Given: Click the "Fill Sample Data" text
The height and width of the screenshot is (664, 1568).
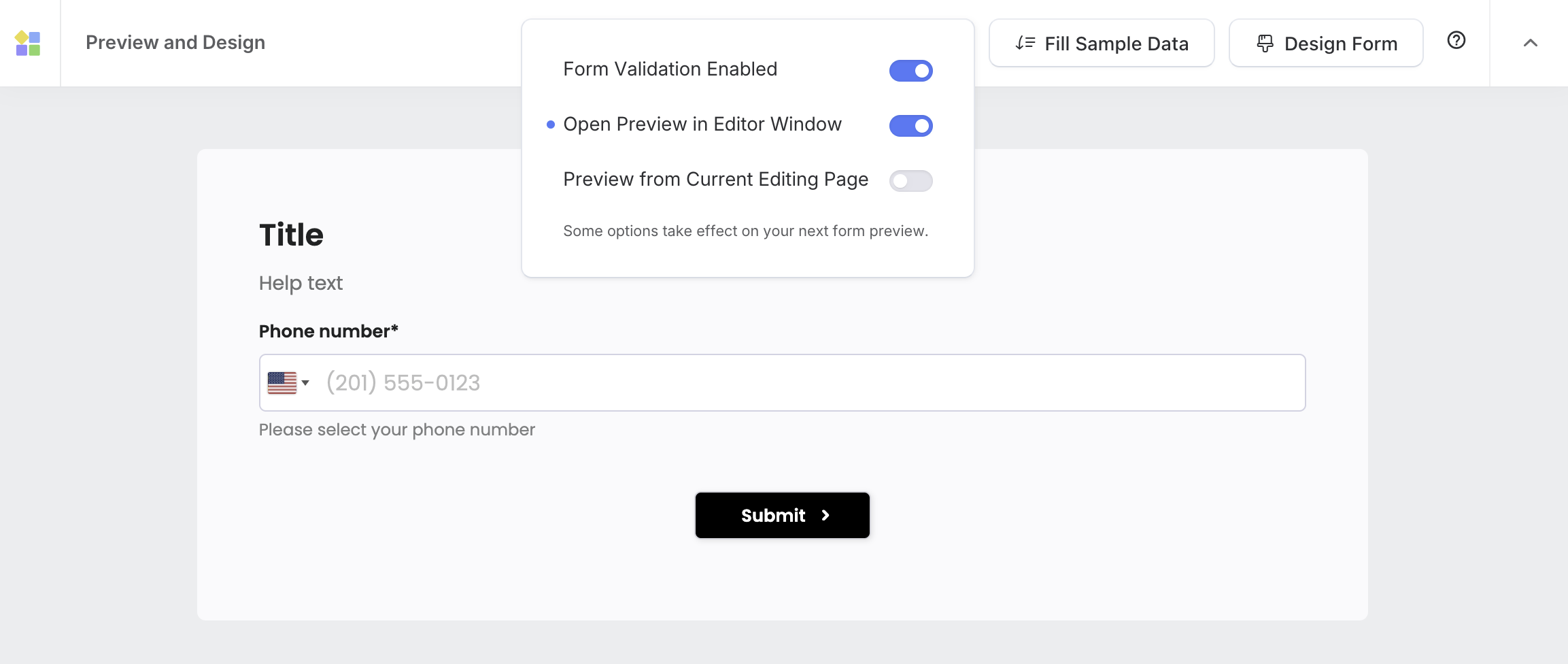Looking at the screenshot, I should point(1116,44).
